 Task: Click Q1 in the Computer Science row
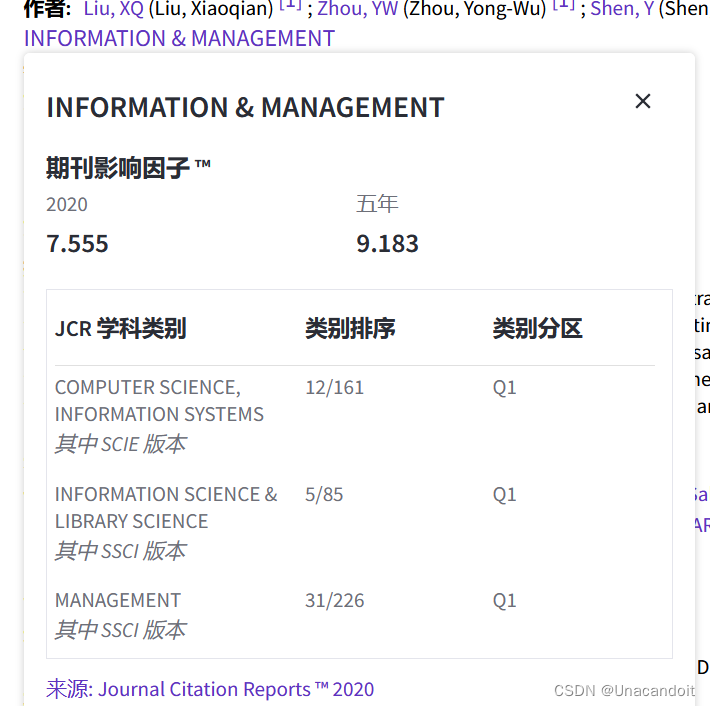(504, 388)
